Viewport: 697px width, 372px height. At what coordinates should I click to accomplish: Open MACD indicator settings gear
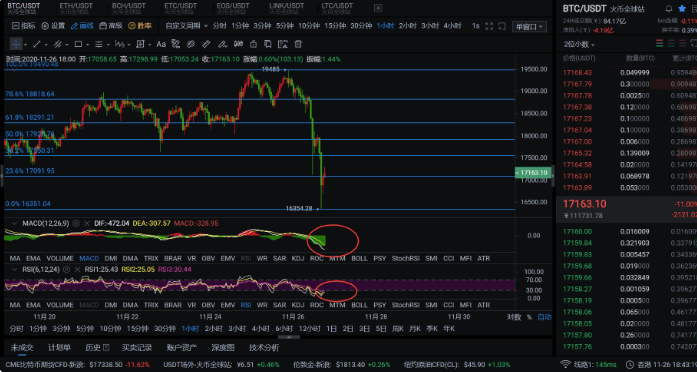click(x=76, y=224)
